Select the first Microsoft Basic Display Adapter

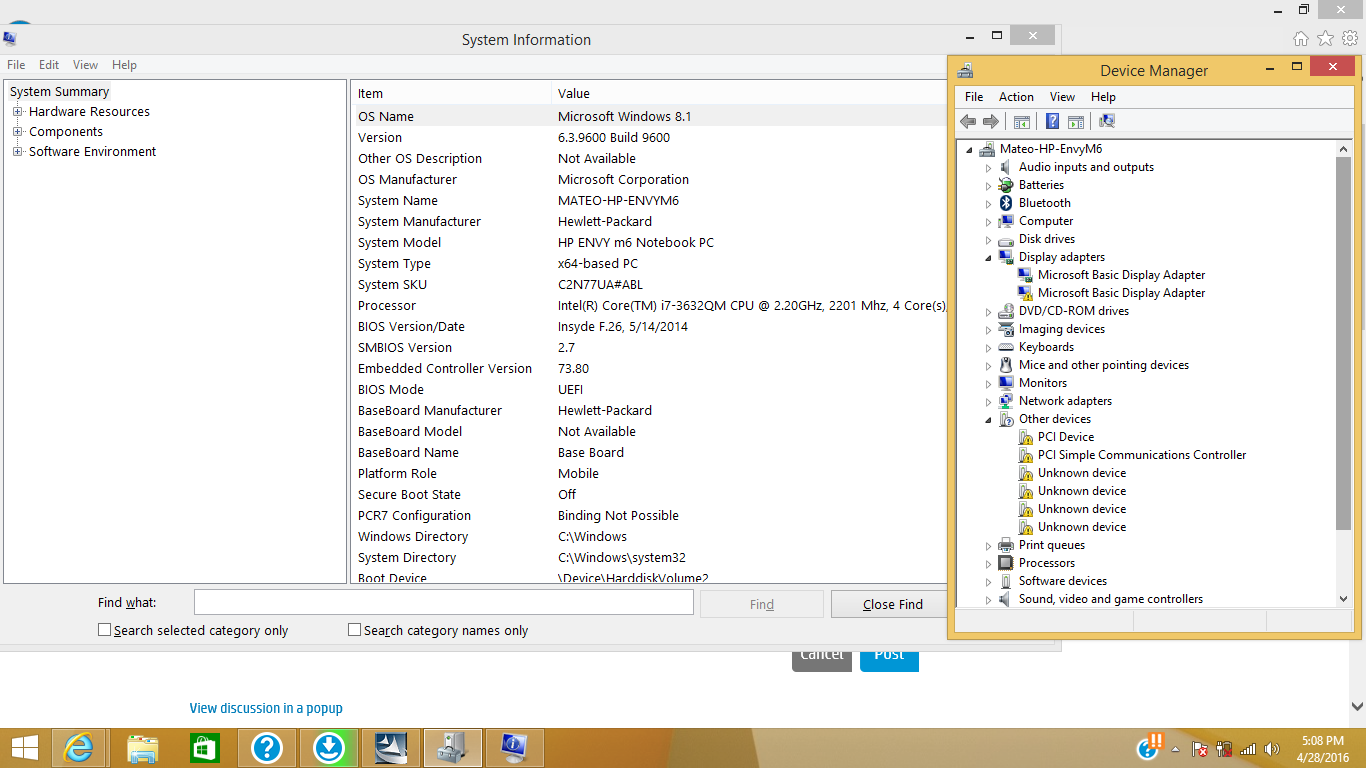[1121, 275]
